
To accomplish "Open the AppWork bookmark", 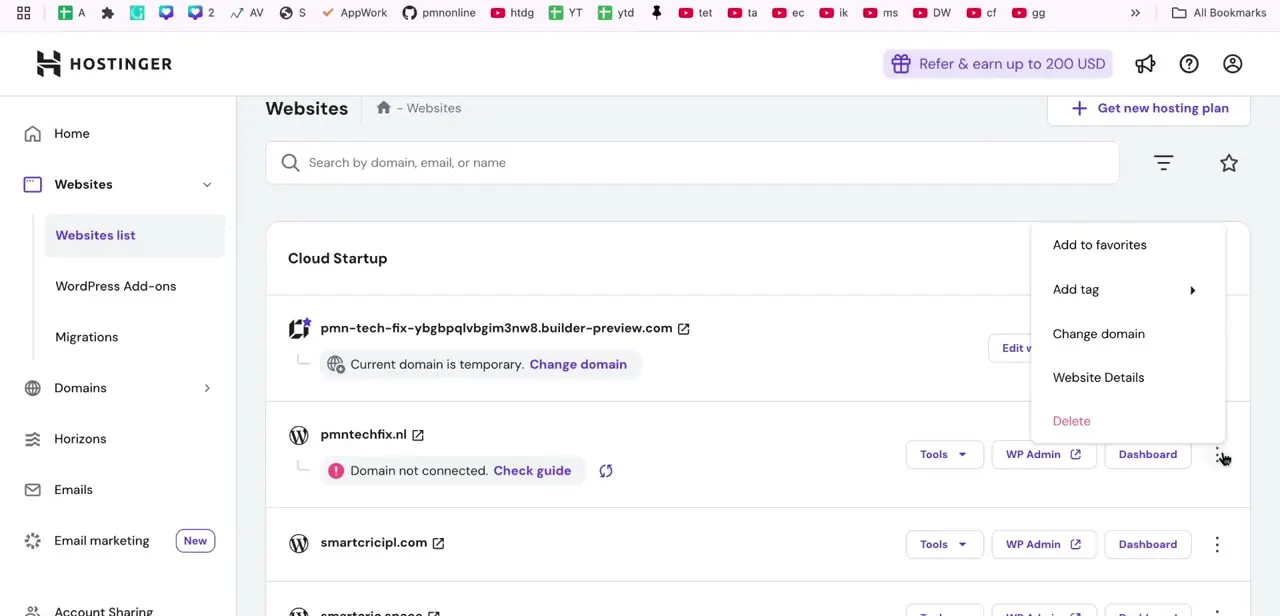I will point(354,13).
